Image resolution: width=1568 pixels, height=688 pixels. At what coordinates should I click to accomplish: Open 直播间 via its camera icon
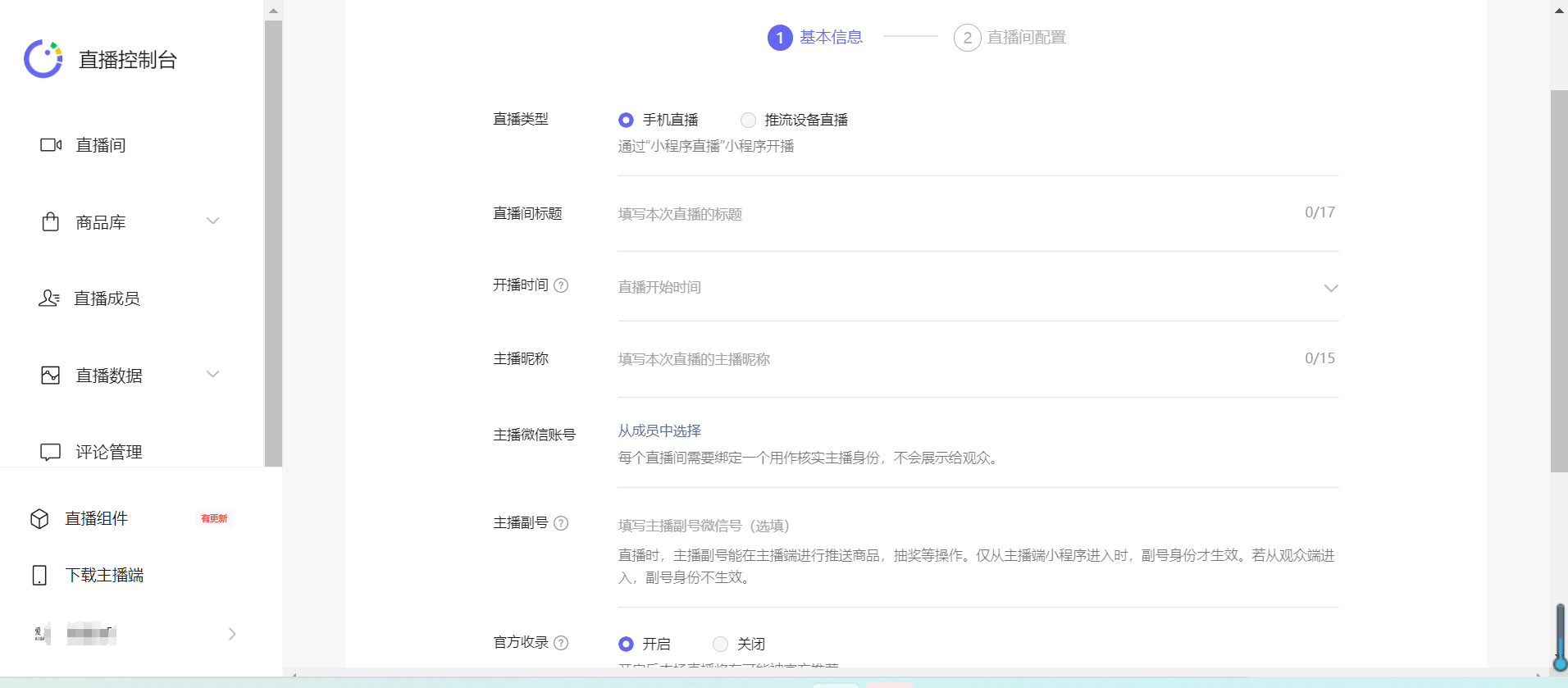(51, 145)
